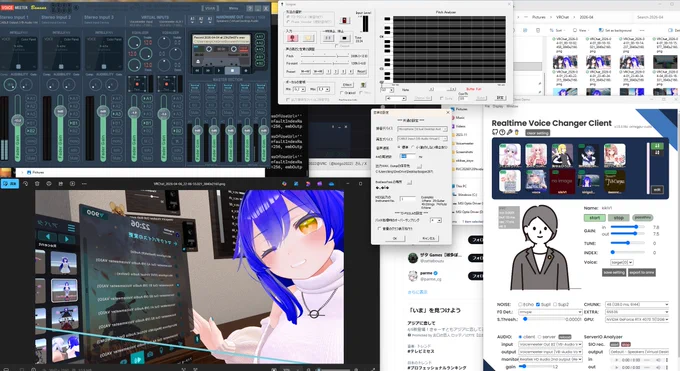Open the GPU selection dropdown
680x371 pixels.
637,319
